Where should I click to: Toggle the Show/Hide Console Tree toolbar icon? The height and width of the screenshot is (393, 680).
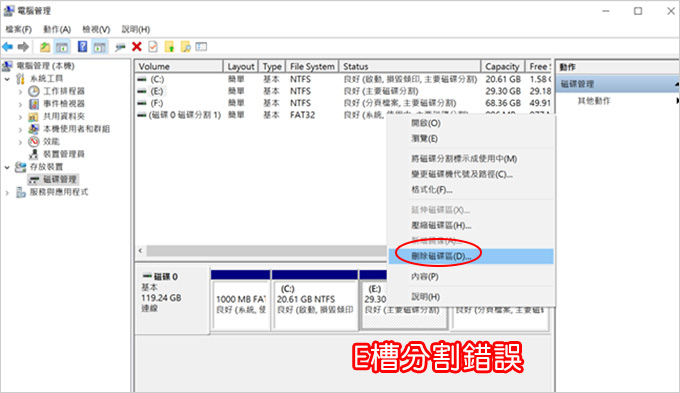[x=62, y=47]
